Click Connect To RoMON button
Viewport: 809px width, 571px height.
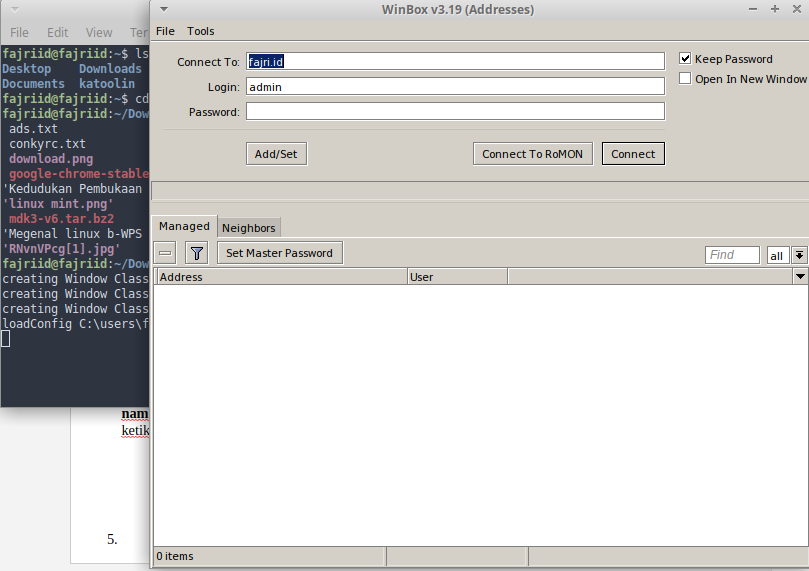tap(532, 154)
